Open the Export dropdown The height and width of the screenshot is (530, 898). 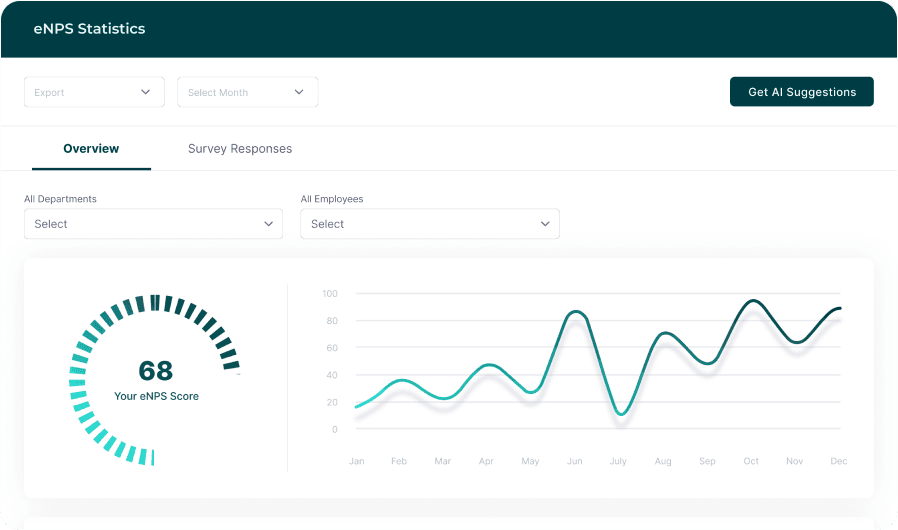point(93,92)
